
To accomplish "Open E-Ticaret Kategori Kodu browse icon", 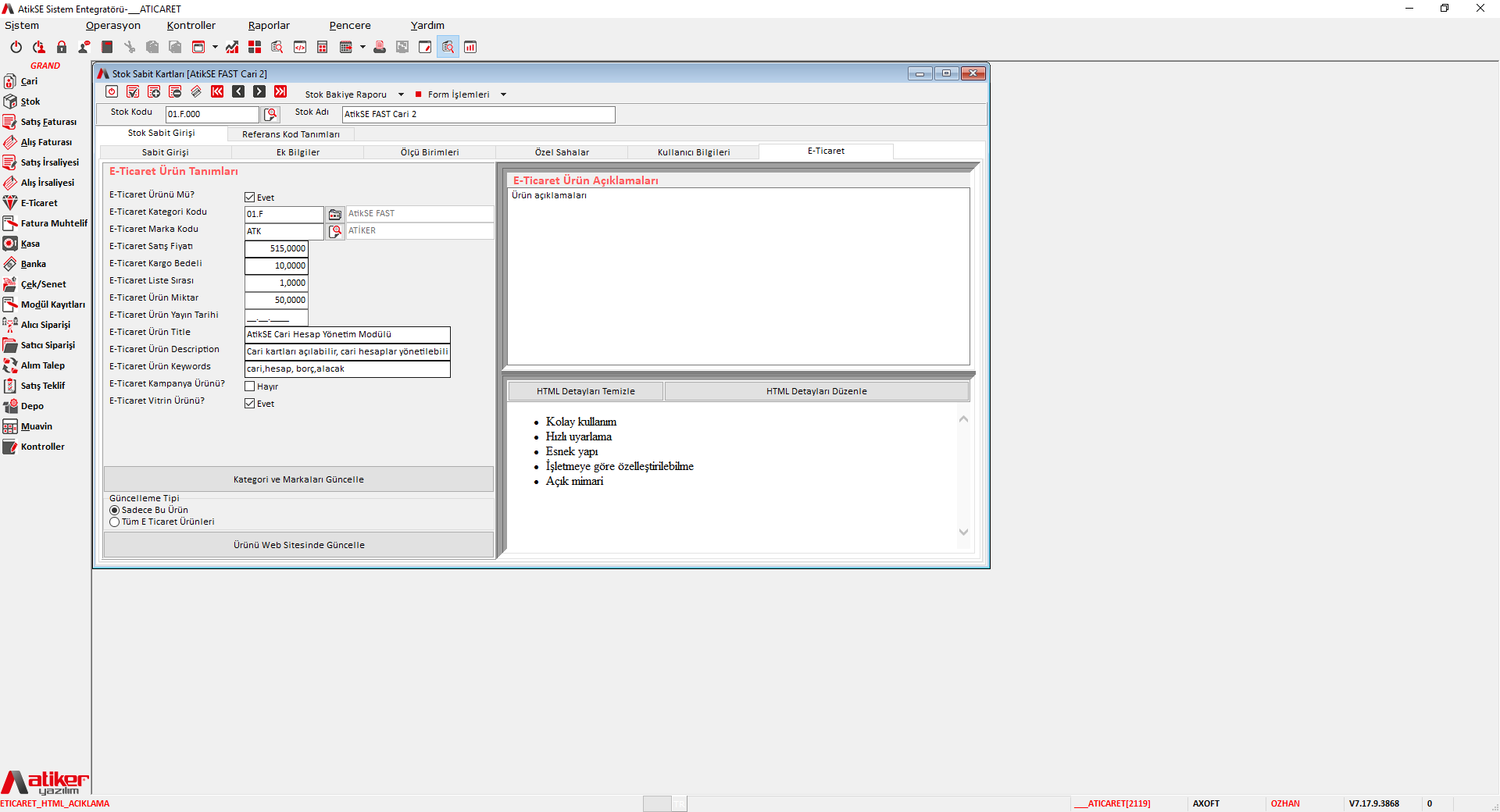I will click(334, 214).
